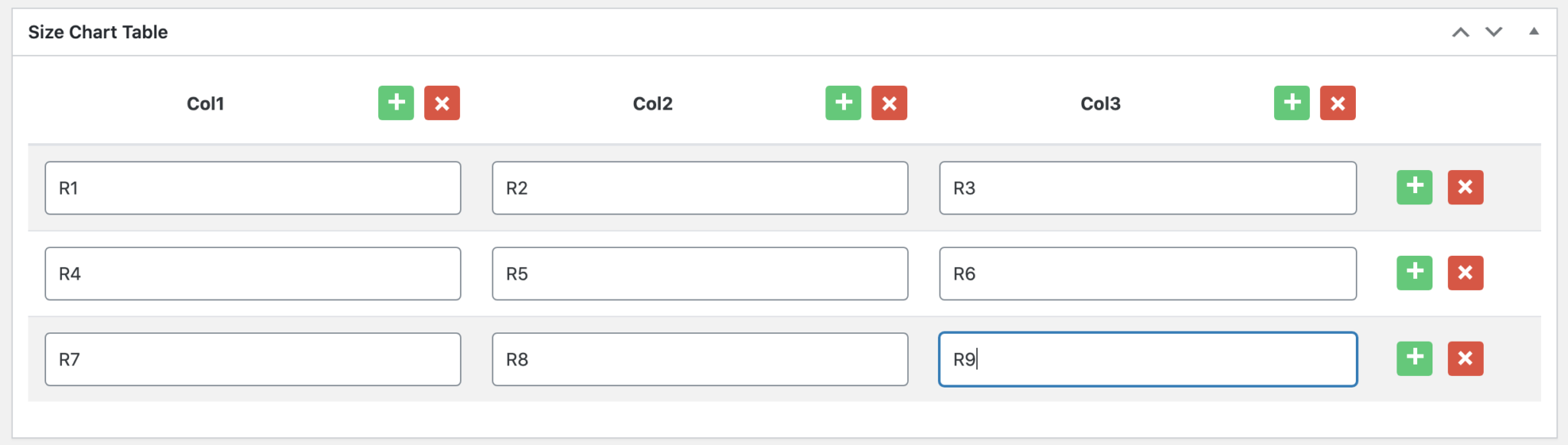
Task: Insert a row after the R7 row
Action: tap(1414, 358)
